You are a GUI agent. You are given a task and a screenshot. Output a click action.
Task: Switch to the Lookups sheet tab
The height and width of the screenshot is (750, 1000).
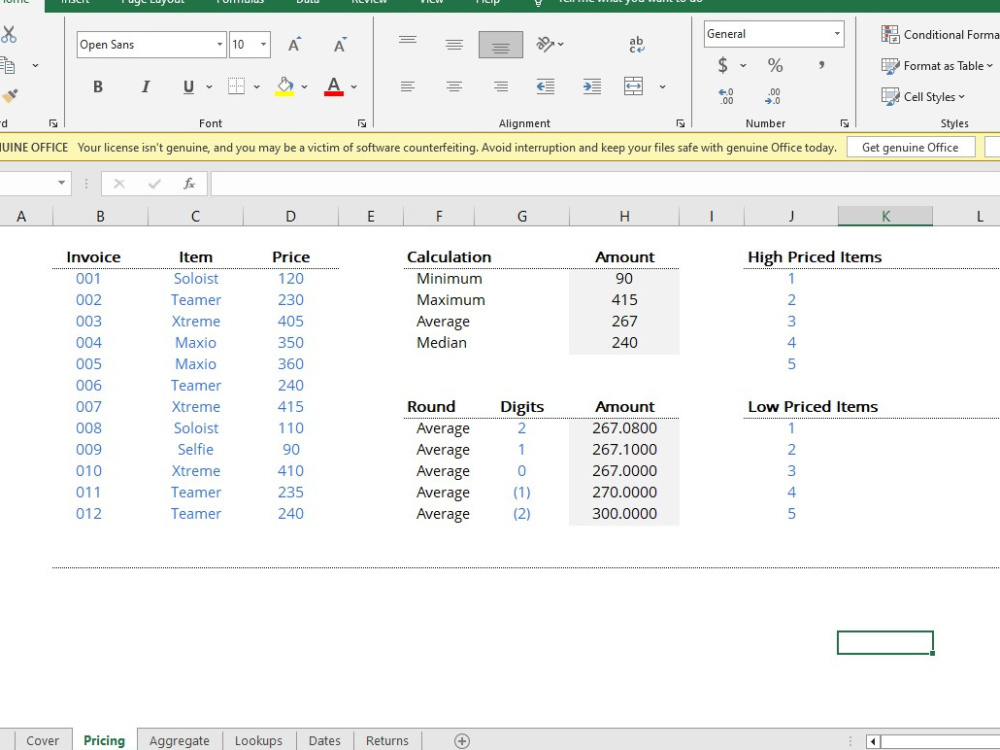[x=258, y=740]
